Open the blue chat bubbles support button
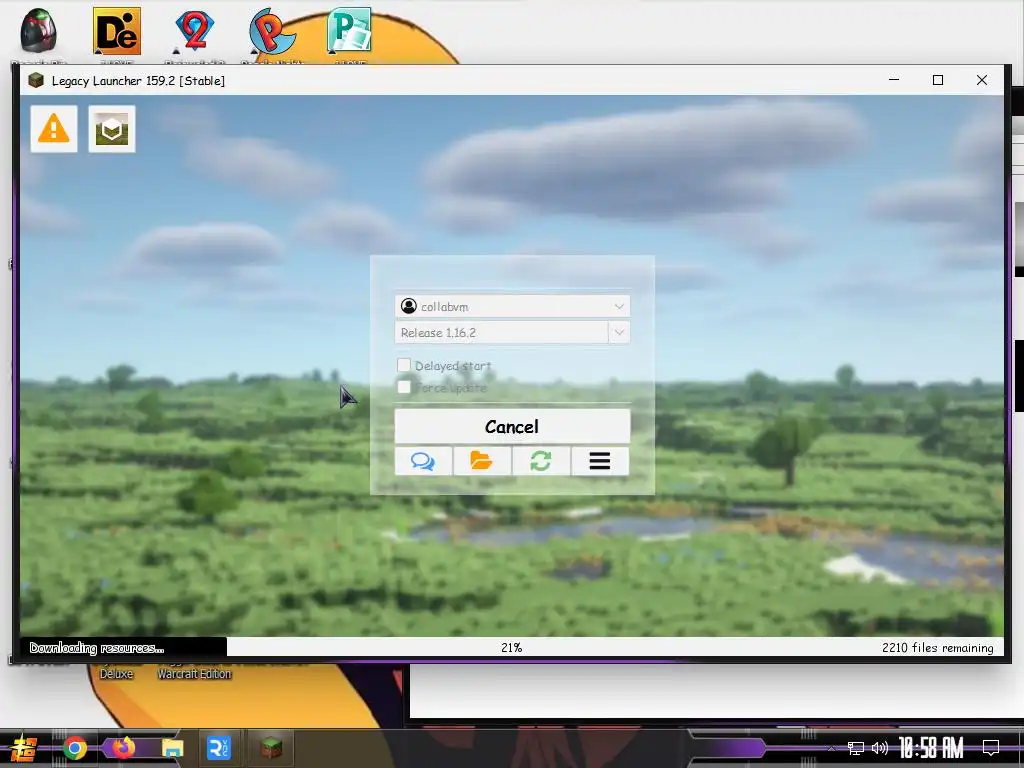Viewport: 1024px width, 768px height. click(x=423, y=461)
